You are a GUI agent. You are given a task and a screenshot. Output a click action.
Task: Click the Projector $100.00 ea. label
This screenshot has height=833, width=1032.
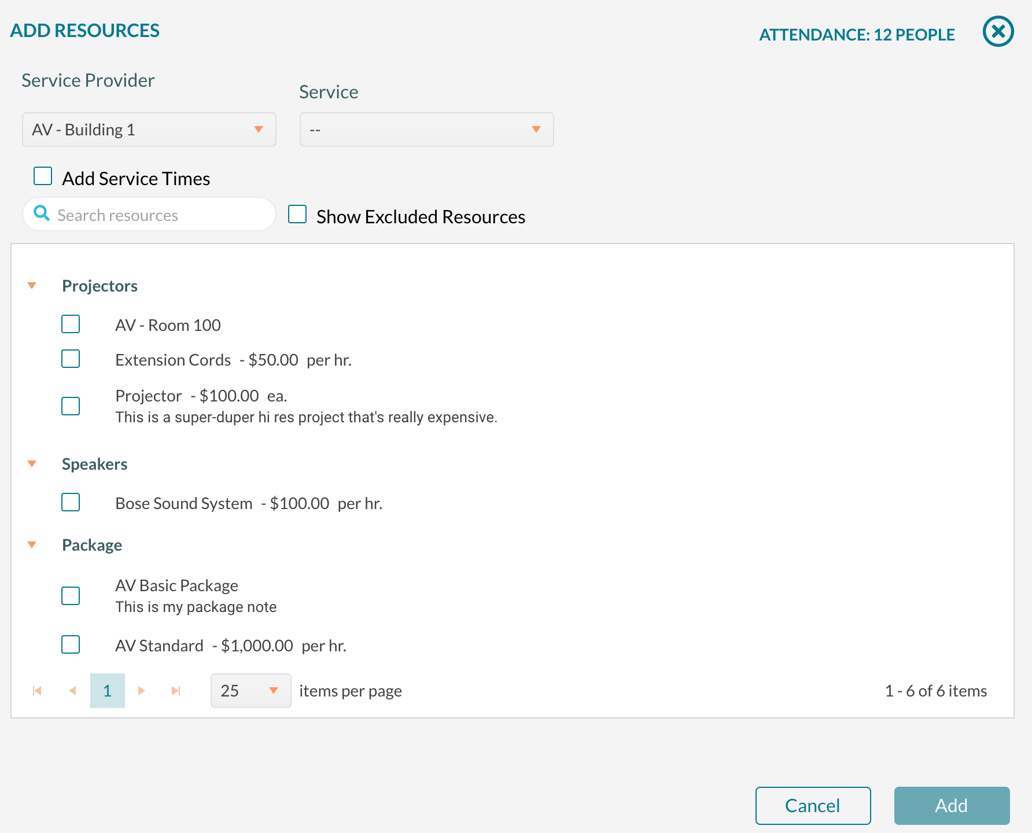201,395
